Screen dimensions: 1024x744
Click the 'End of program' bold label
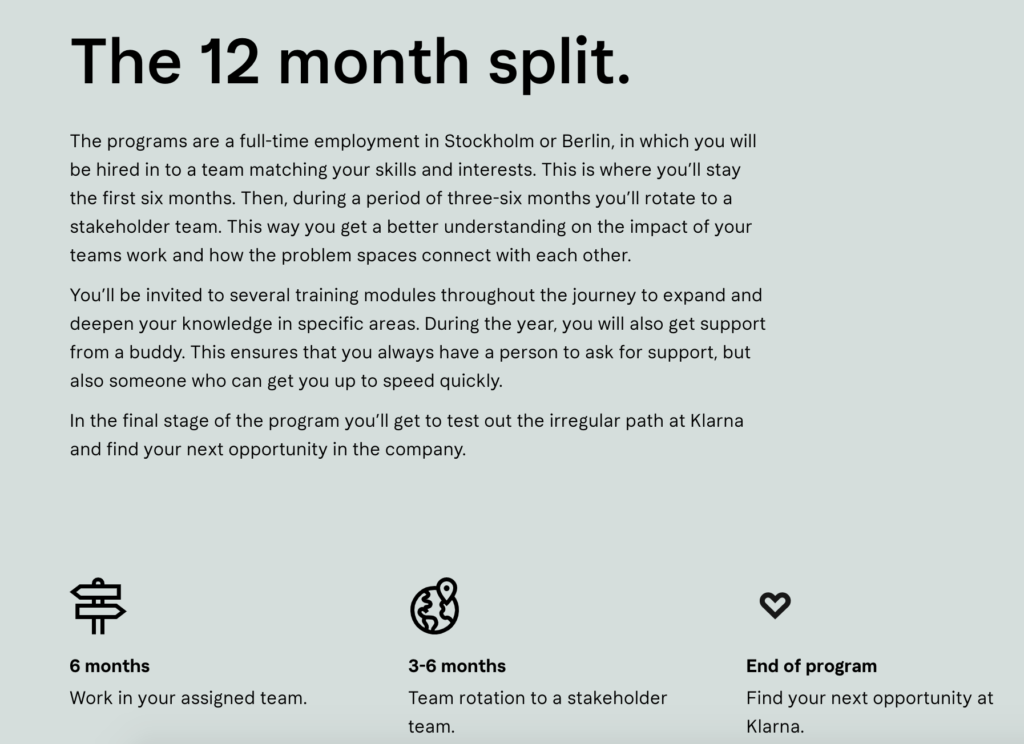(x=811, y=666)
